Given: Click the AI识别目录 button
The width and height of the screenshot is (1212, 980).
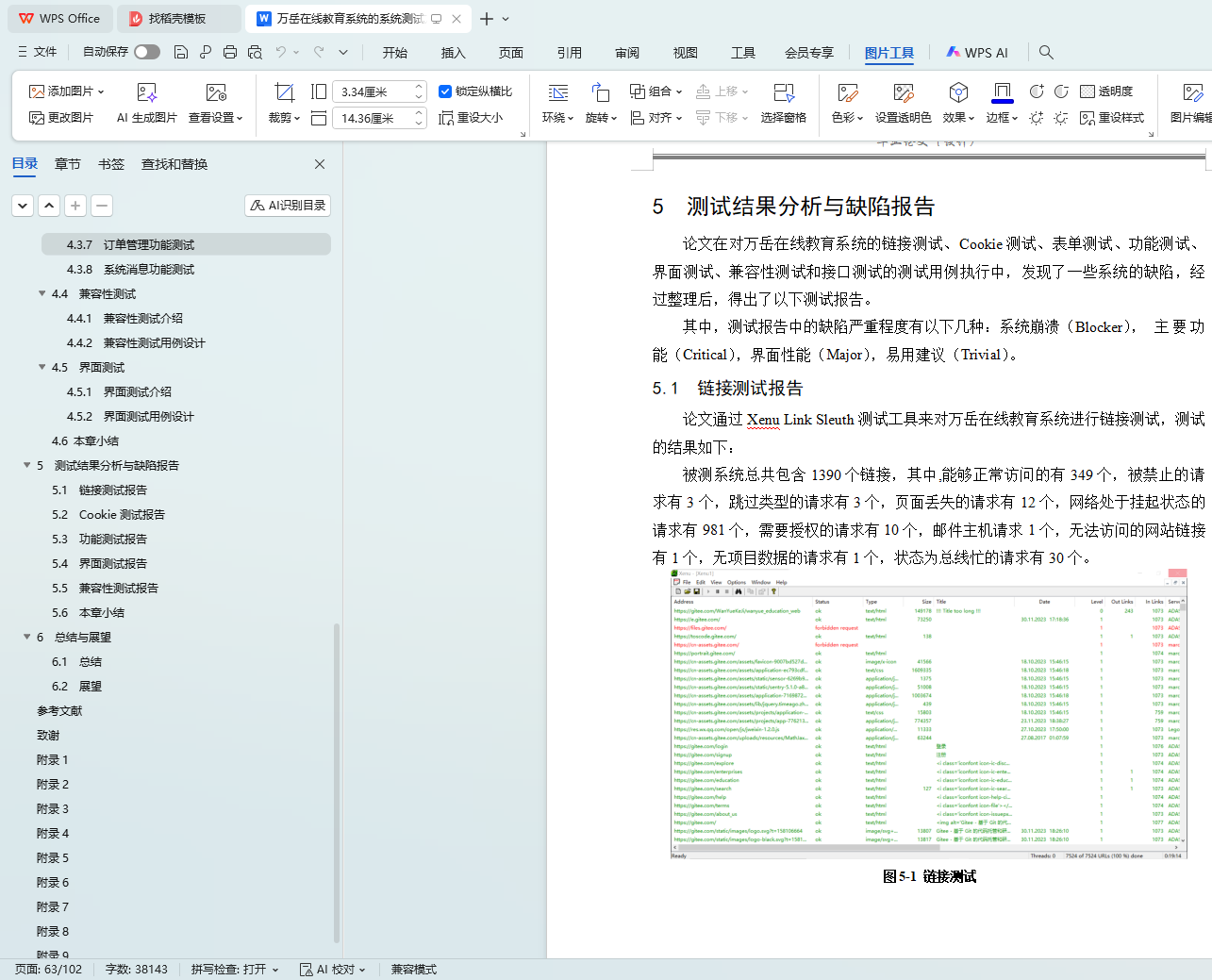Looking at the screenshot, I should [x=288, y=206].
